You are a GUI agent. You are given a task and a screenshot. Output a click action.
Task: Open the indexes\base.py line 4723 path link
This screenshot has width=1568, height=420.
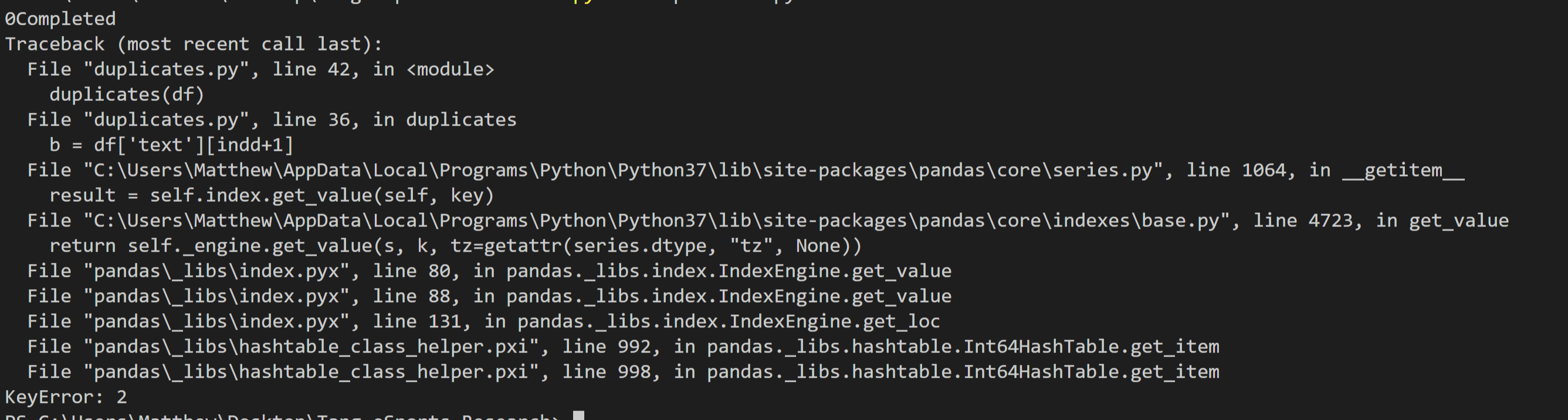[x=768, y=221]
